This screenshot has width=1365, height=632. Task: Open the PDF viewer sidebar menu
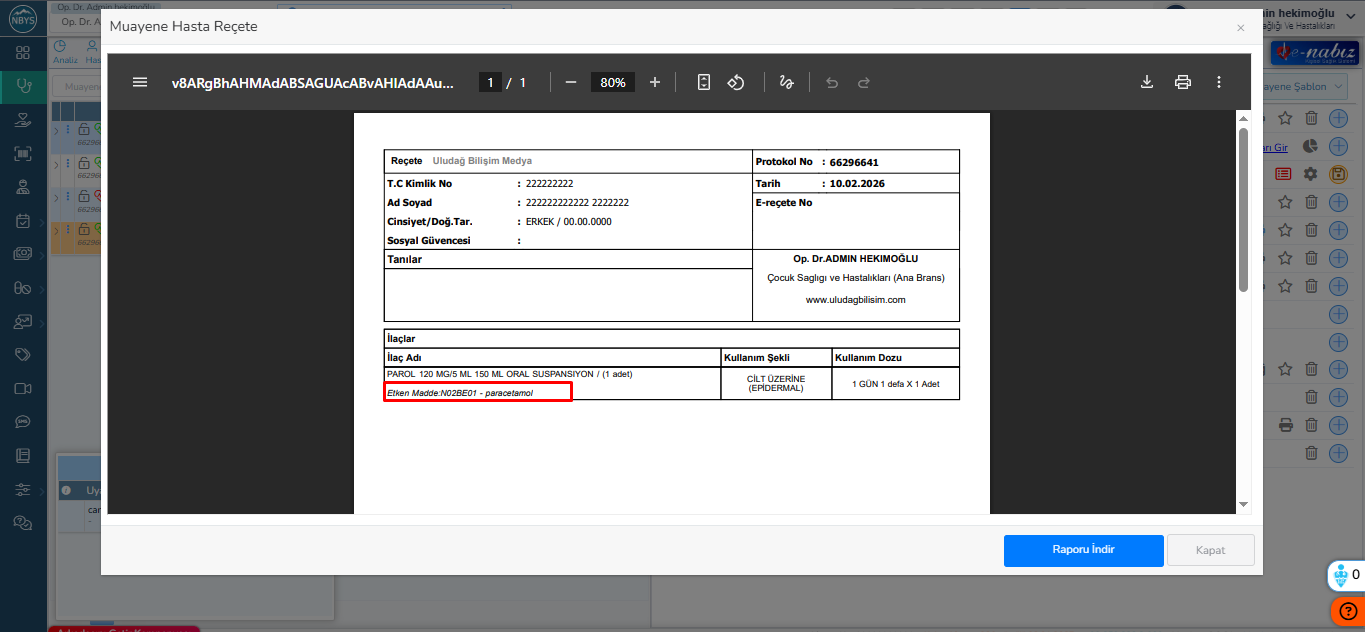tap(140, 82)
